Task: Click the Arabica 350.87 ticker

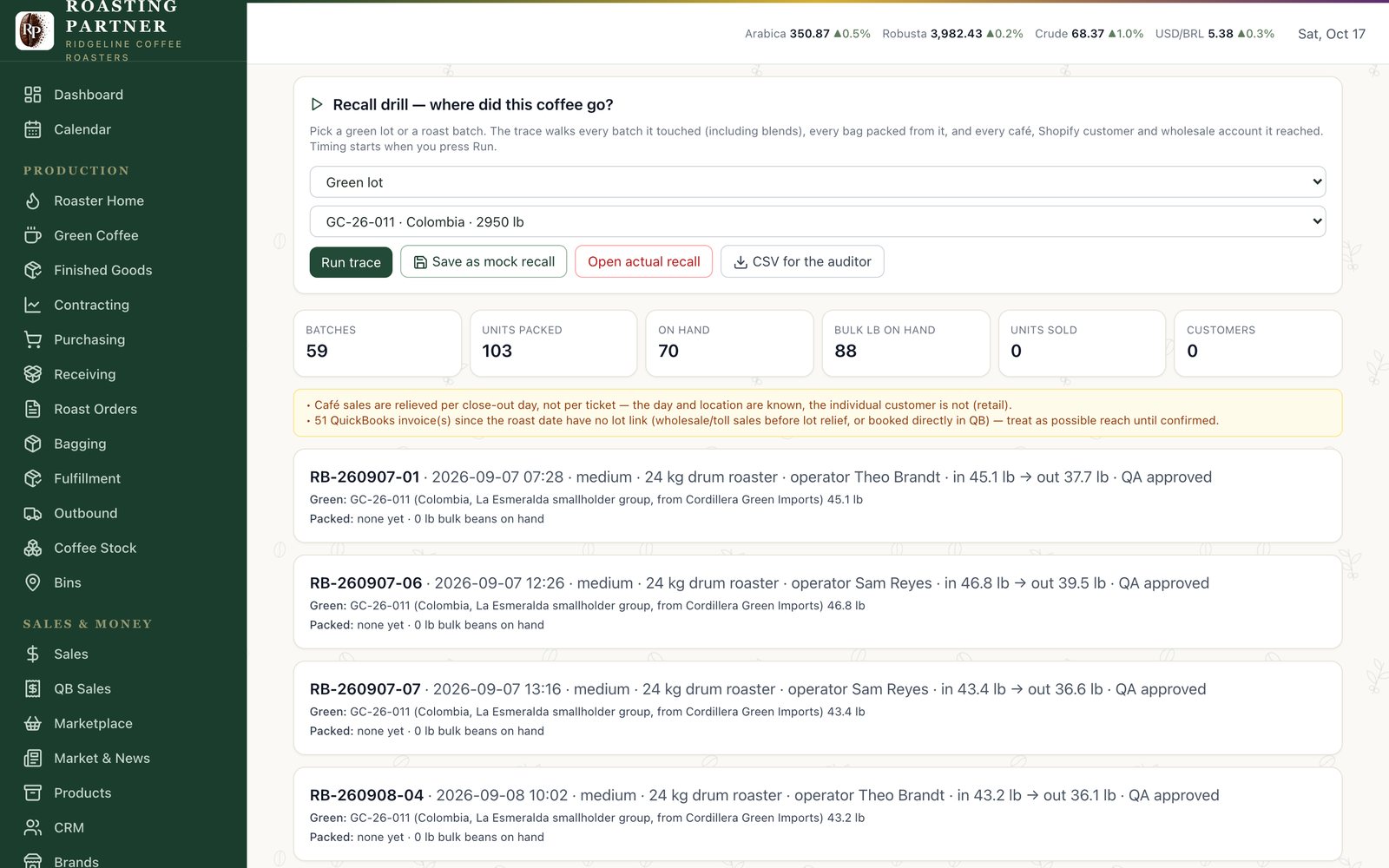Action: [807, 34]
